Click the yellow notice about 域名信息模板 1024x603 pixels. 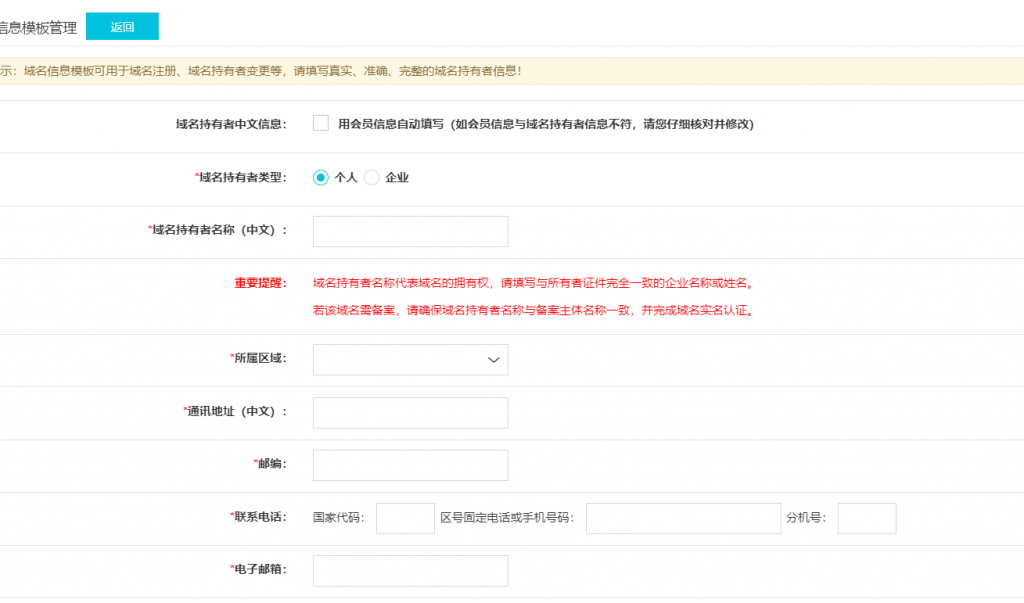click(512, 71)
